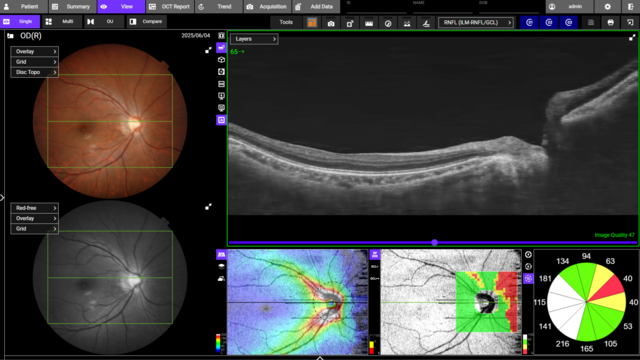The image size is (640, 360).
Task: Click the disc en-face view icon
Action: coord(221,72)
